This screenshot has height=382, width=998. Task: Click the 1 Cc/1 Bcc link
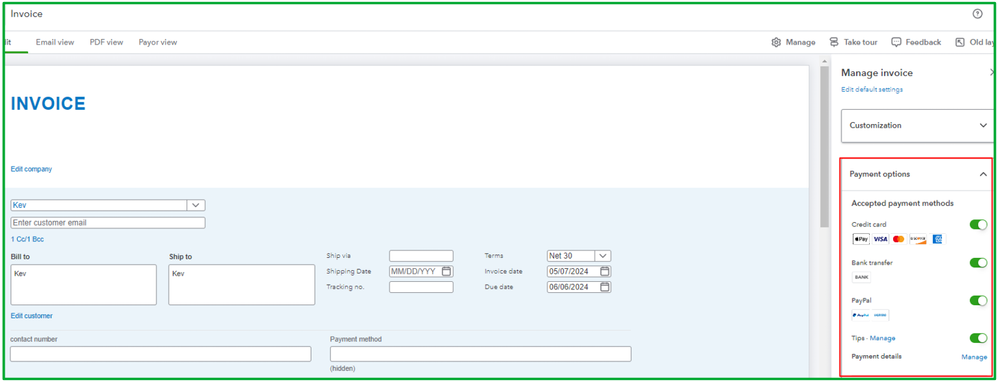(27, 239)
